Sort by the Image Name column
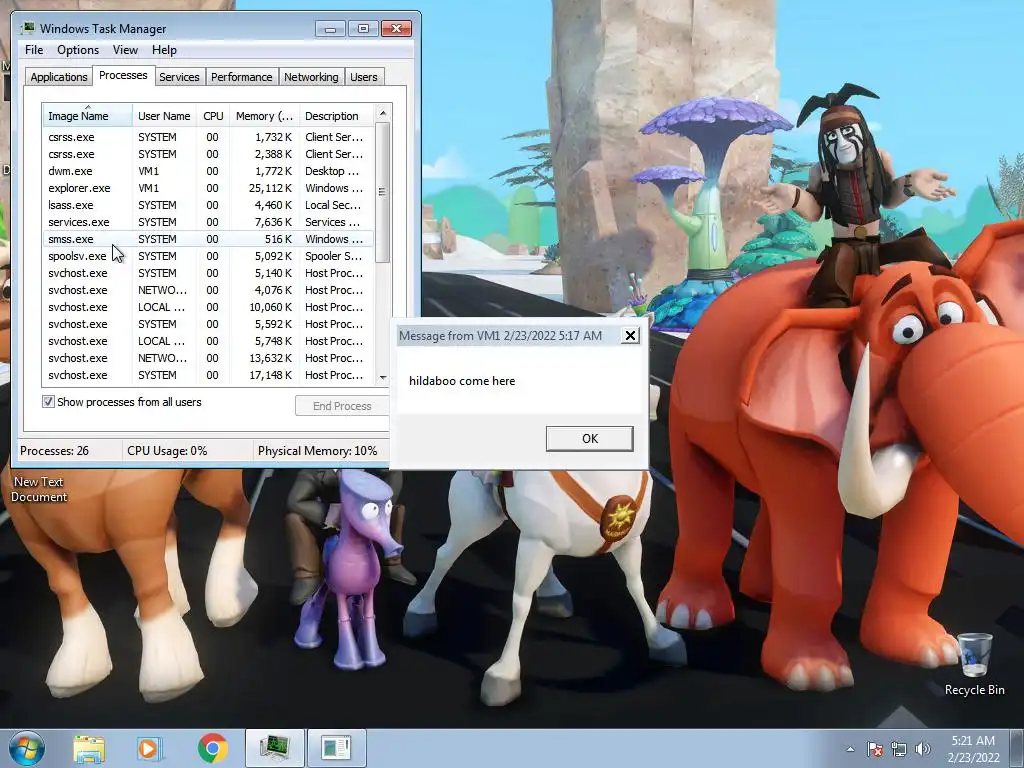The width and height of the screenshot is (1024, 768). [87, 116]
